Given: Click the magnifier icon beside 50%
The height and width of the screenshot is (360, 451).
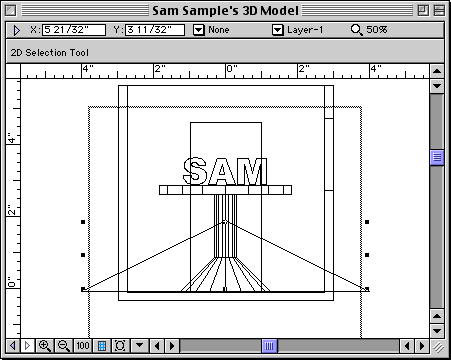Looking at the screenshot, I should [356, 30].
